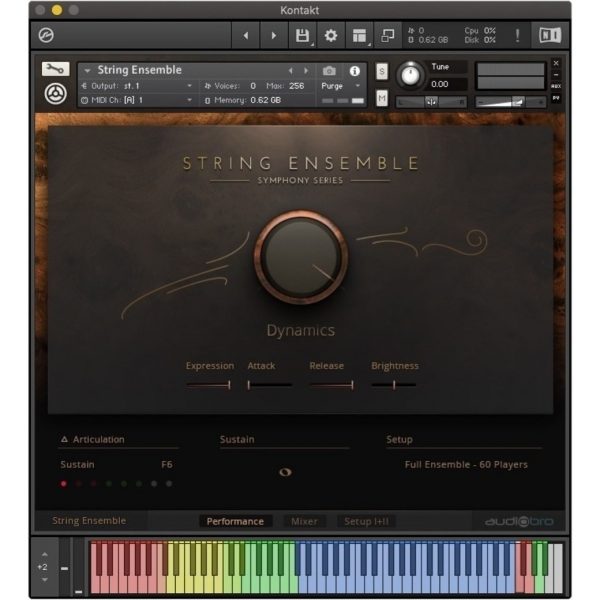Click the pitch wheel strip beside the keyboard
The image size is (600, 600).
pyautogui.click(x=65, y=567)
